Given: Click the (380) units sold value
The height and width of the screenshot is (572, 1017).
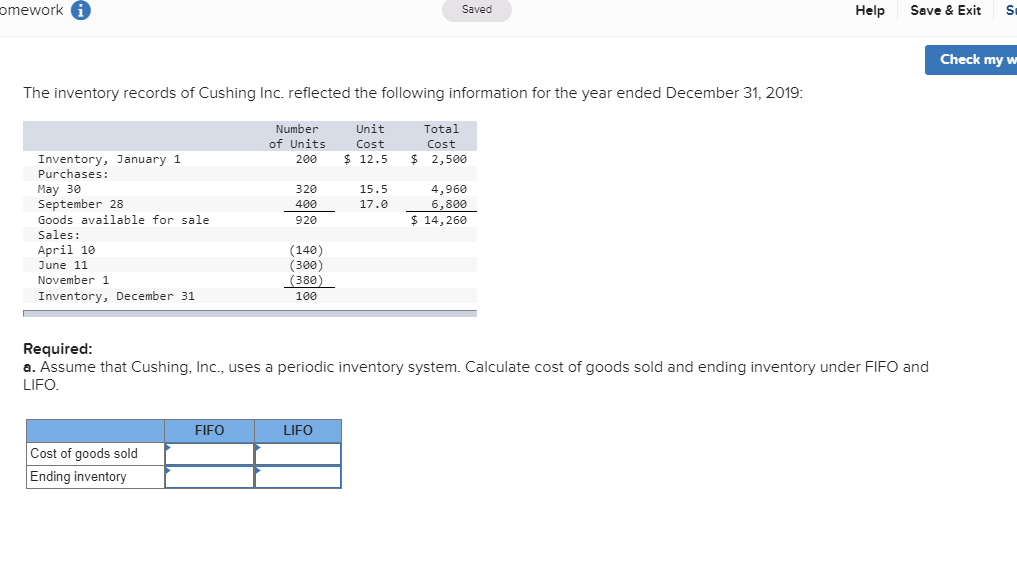Looking at the screenshot, I should [x=306, y=280].
